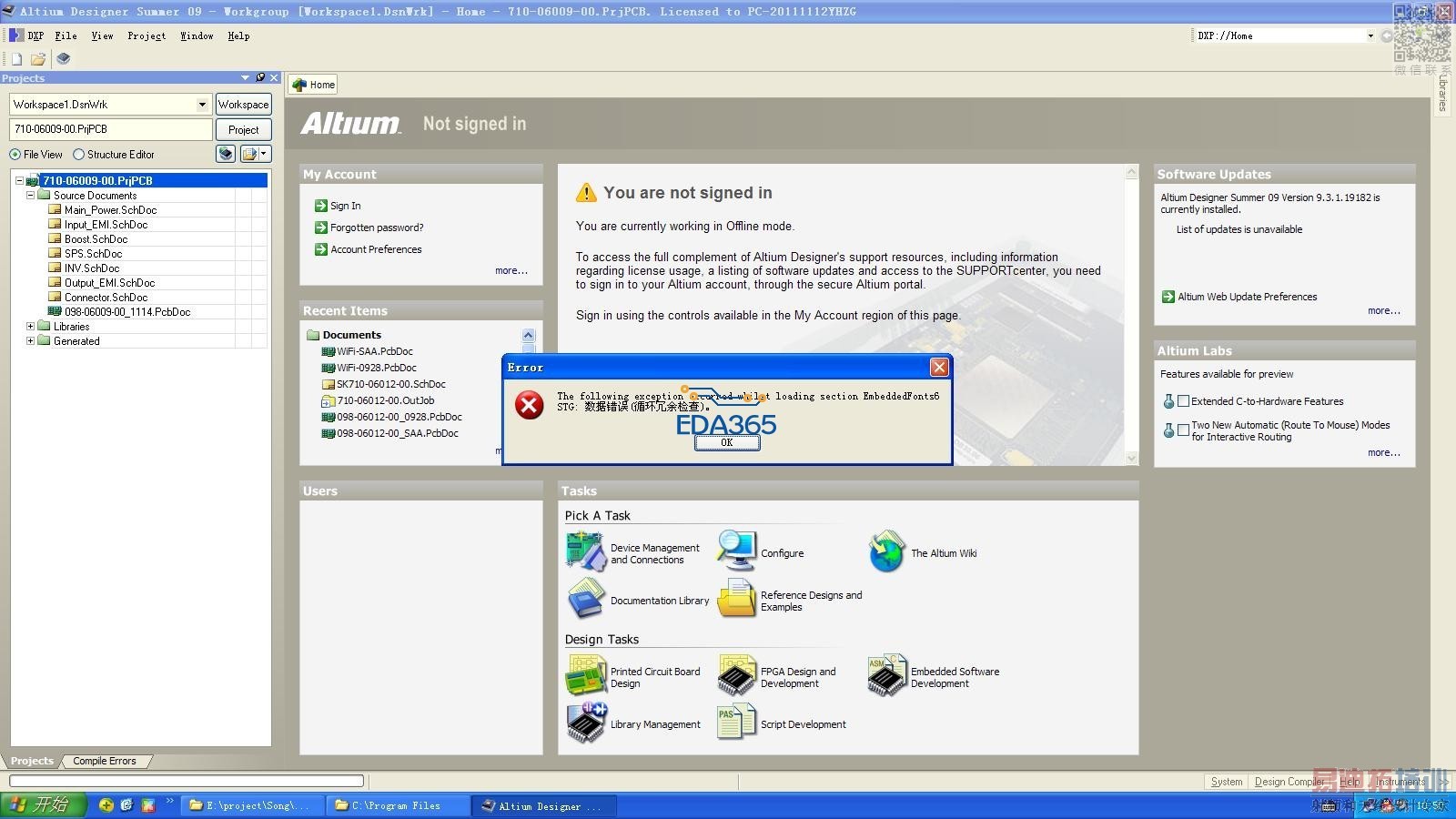The width and height of the screenshot is (1456, 819).
Task: Open the Forgotten password? link
Action: [377, 227]
